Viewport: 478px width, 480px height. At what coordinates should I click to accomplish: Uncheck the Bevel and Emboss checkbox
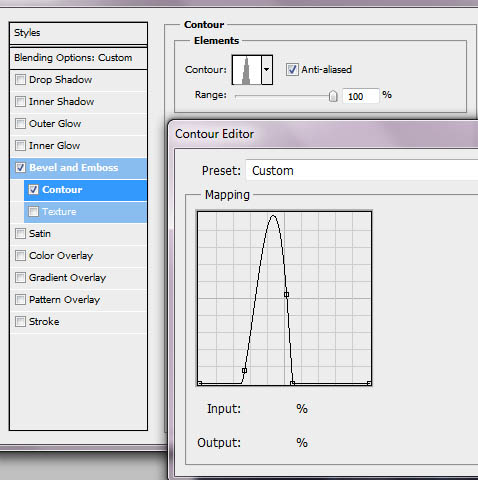[x=20, y=167]
